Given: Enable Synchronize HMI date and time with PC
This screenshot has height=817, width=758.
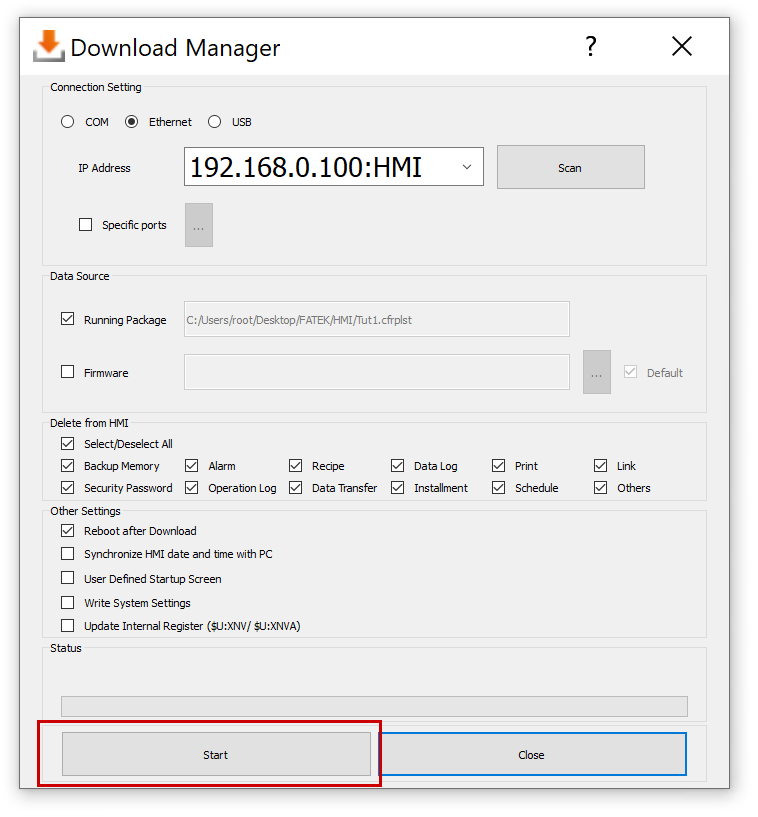Looking at the screenshot, I should (68, 554).
